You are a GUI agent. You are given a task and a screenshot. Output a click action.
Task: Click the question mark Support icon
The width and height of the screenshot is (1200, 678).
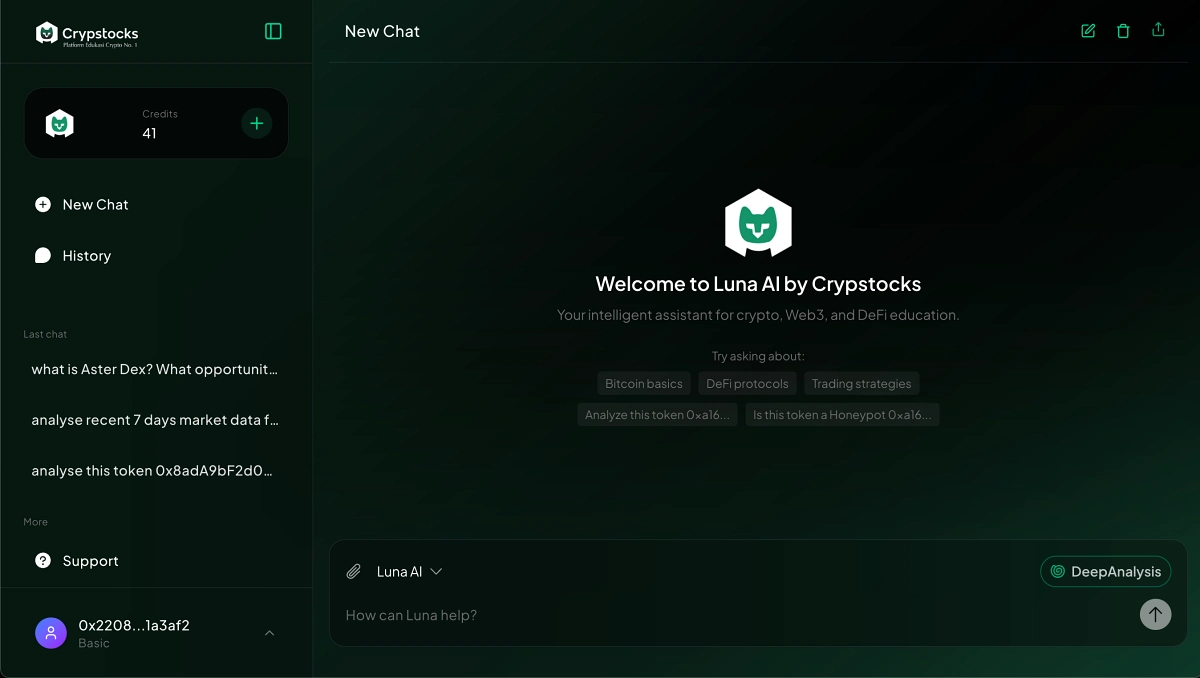(43, 560)
